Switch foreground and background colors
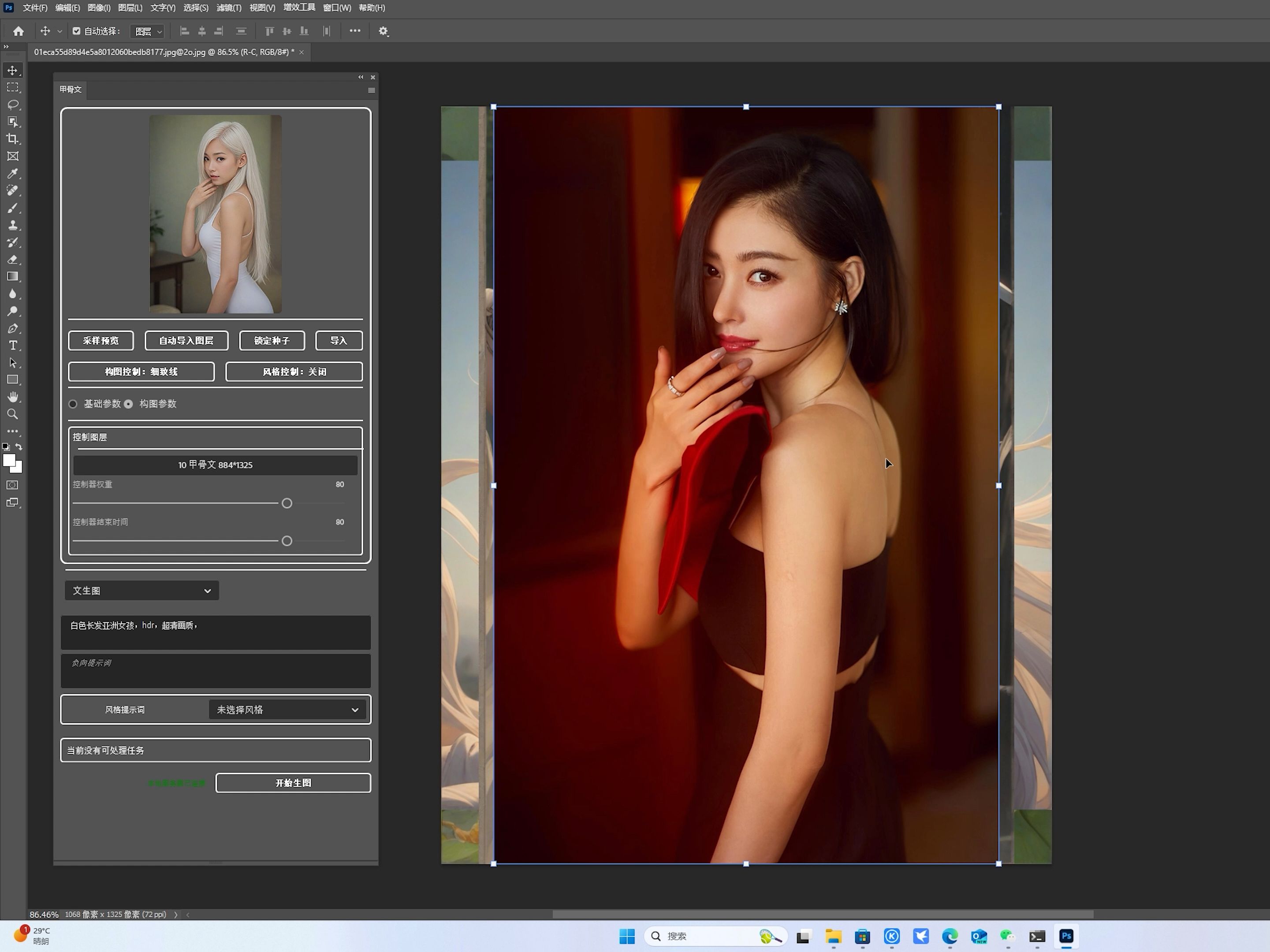 pyautogui.click(x=19, y=447)
